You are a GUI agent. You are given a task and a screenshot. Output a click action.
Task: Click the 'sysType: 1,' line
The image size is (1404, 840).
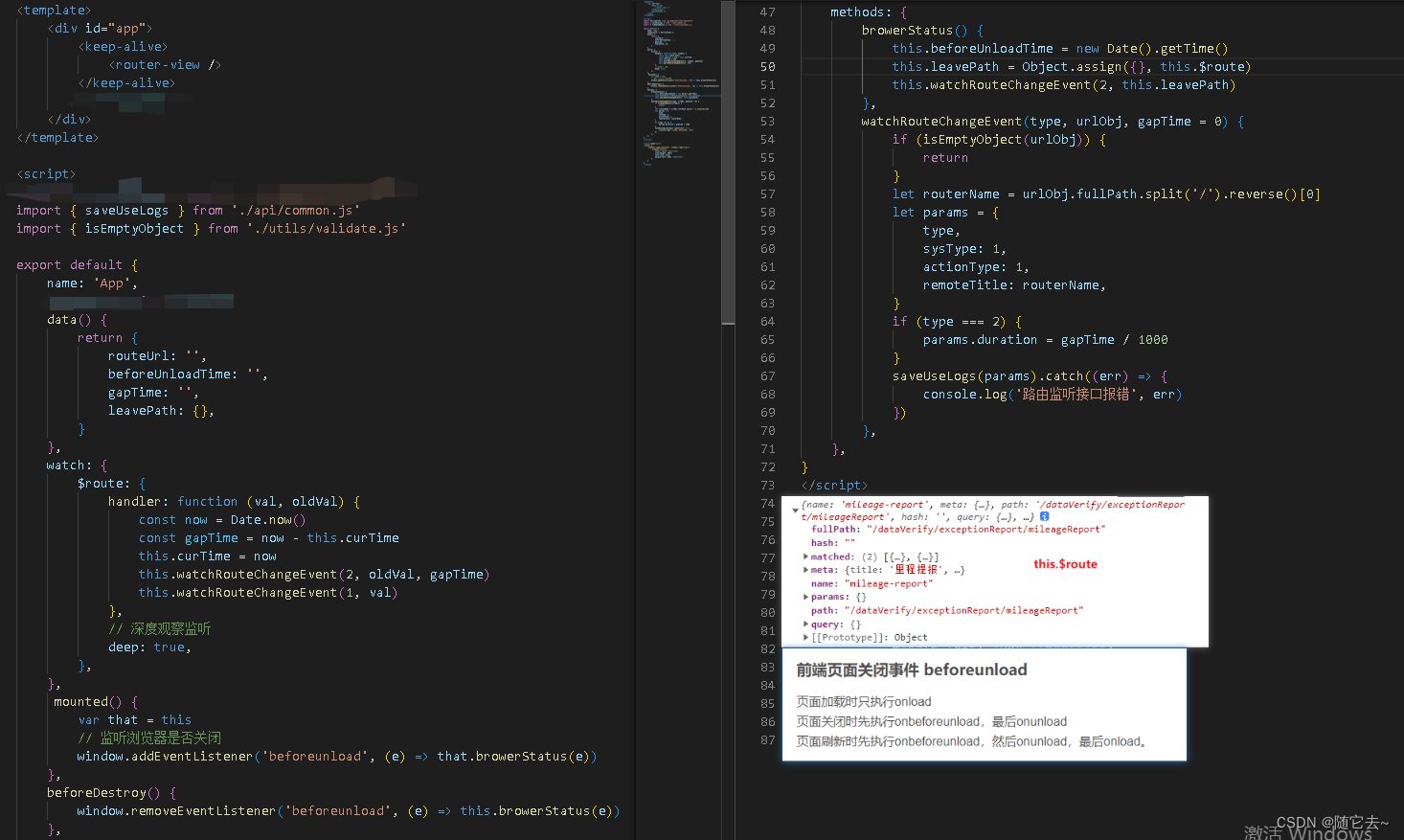click(965, 249)
